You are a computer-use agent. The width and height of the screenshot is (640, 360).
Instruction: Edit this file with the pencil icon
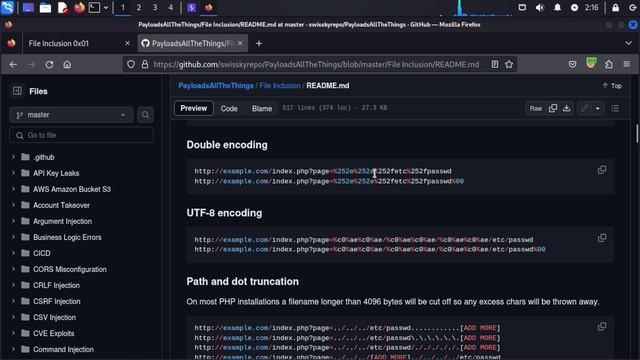point(584,108)
